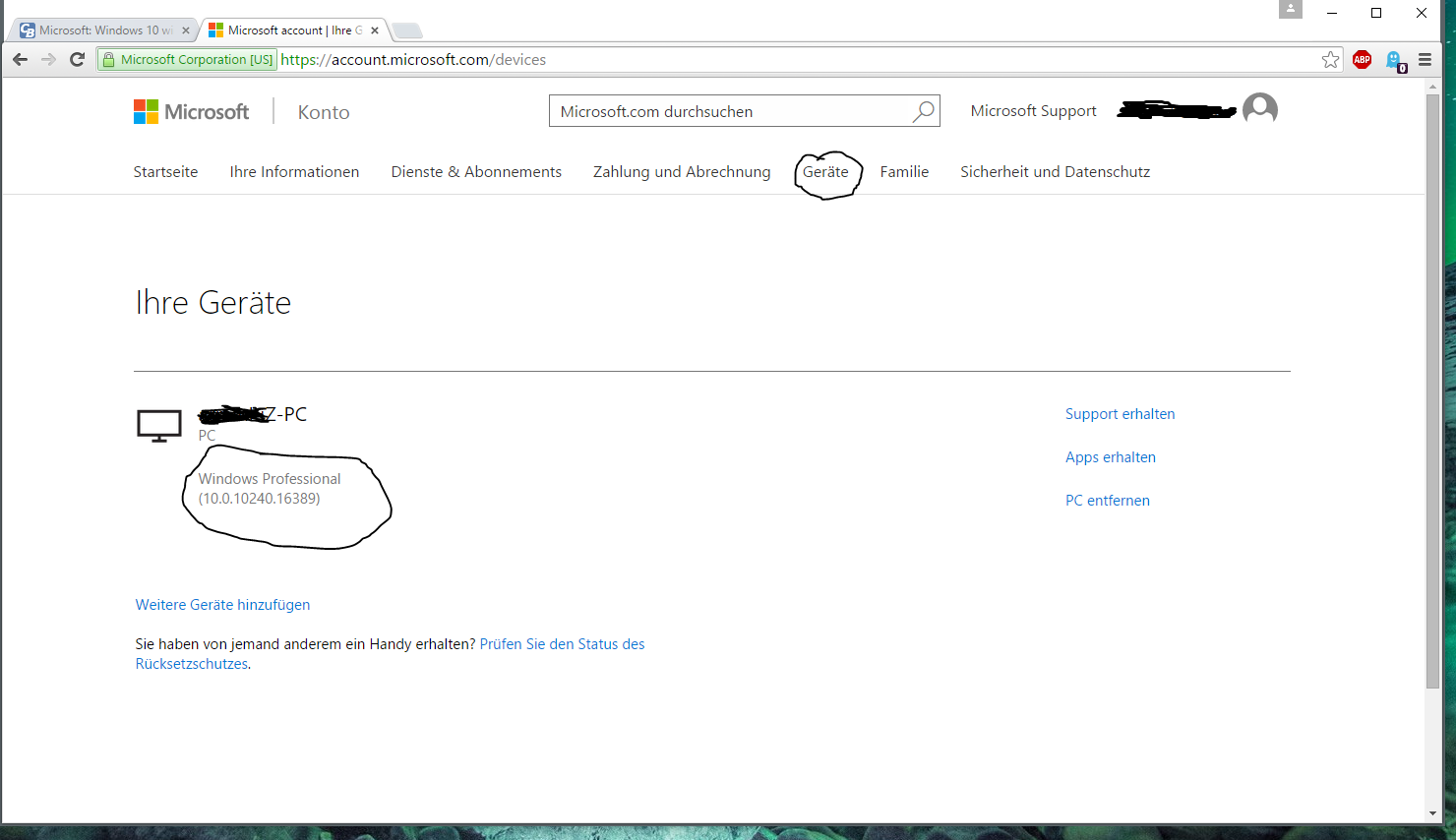Viewport: 1456px width, 840px height.
Task: Open Ihre Informationen navigation item
Action: click(x=294, y=172)
